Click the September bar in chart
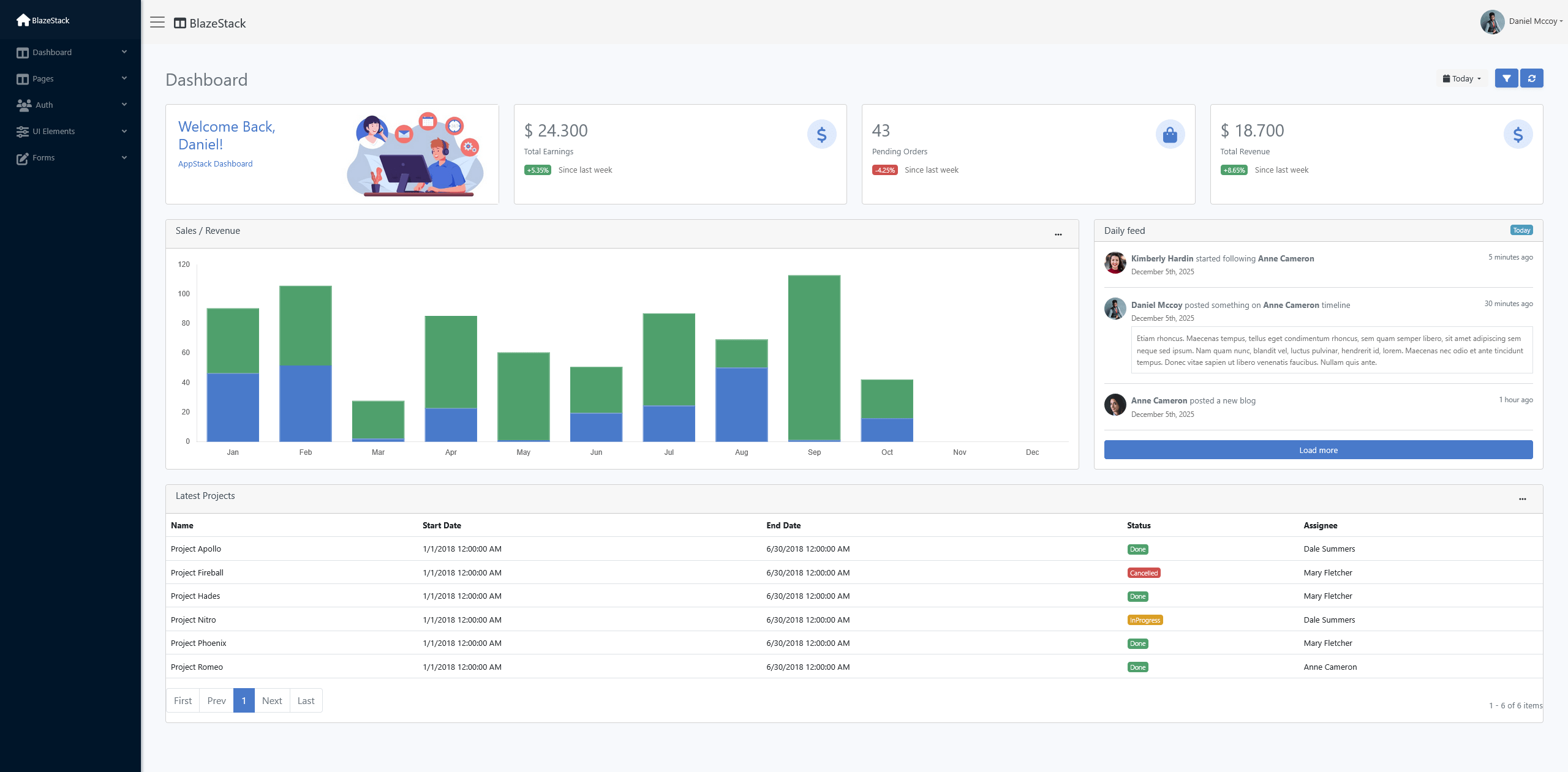This screenshot has width=1568, height=772. pyautogui.click(x=814, y=358)
